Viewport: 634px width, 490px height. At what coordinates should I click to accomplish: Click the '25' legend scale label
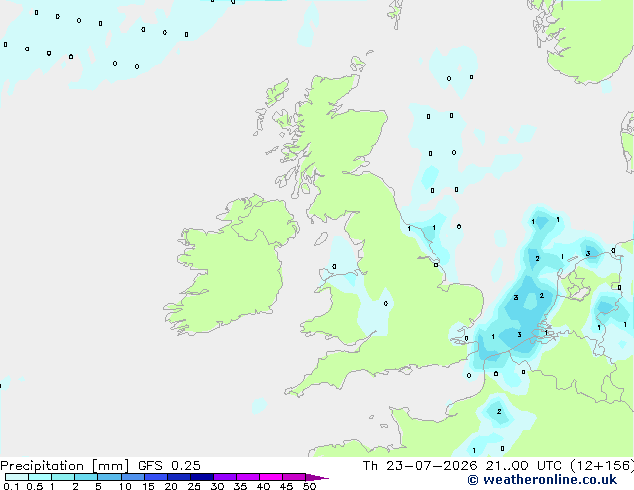(194, 486)
